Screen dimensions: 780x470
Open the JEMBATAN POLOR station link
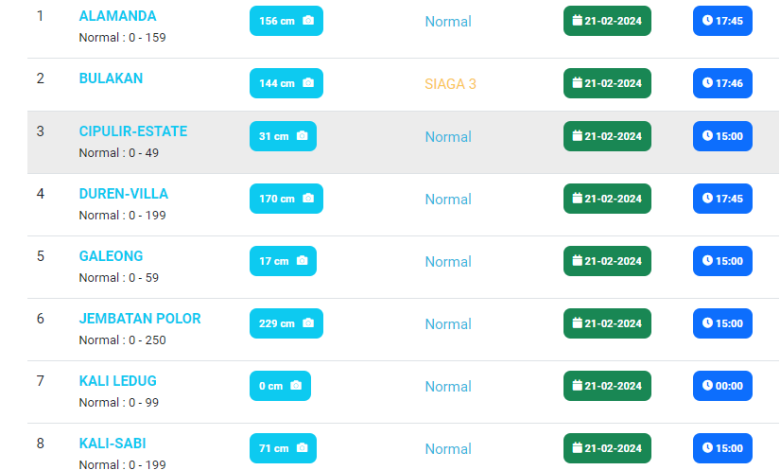coord(140,318)
